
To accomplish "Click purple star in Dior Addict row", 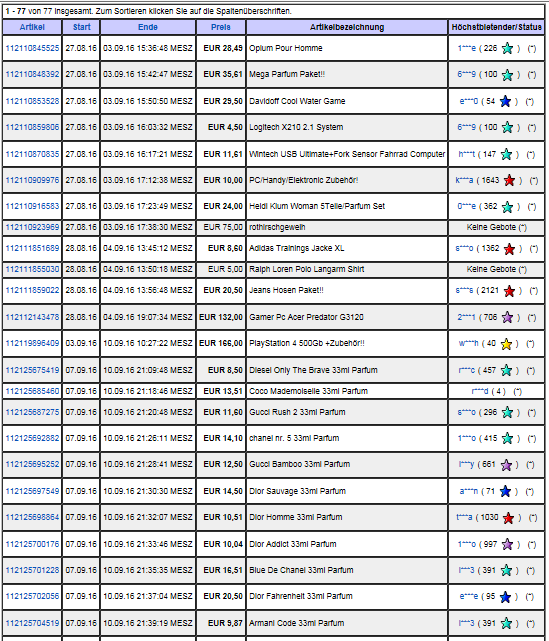I will click(x=507, y=544).
